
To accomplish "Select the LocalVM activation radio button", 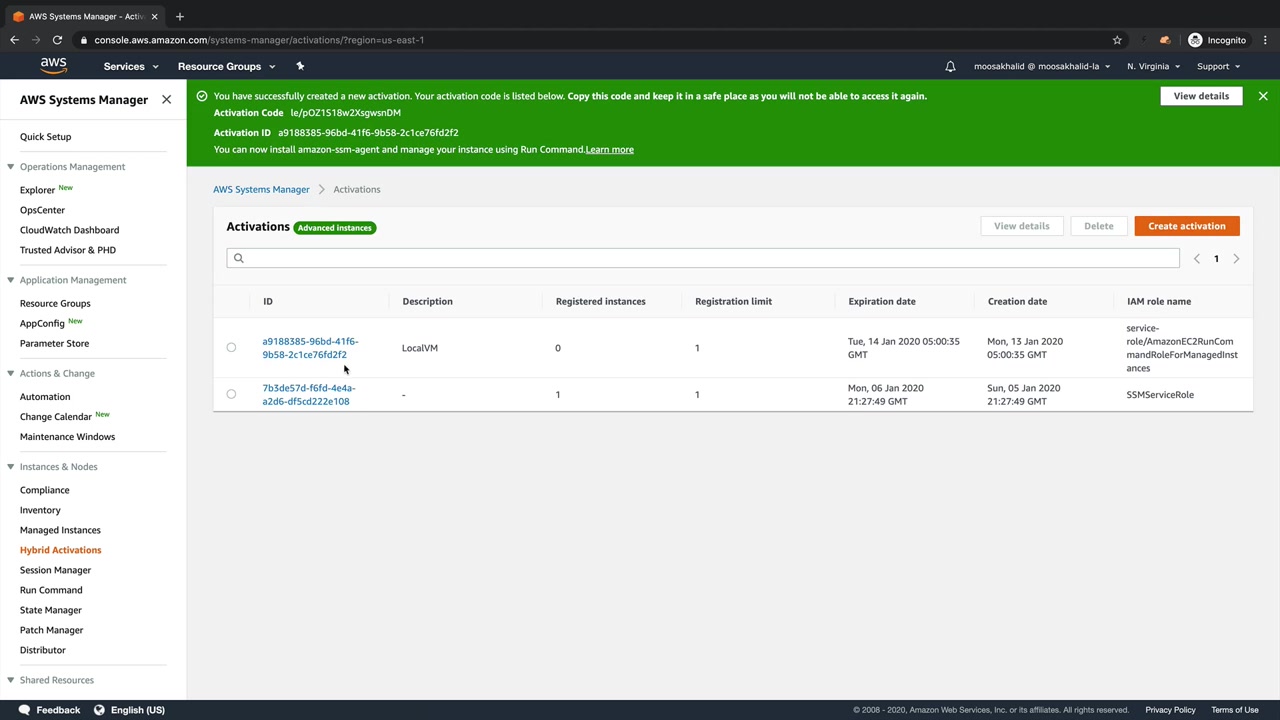I will 231,348.
